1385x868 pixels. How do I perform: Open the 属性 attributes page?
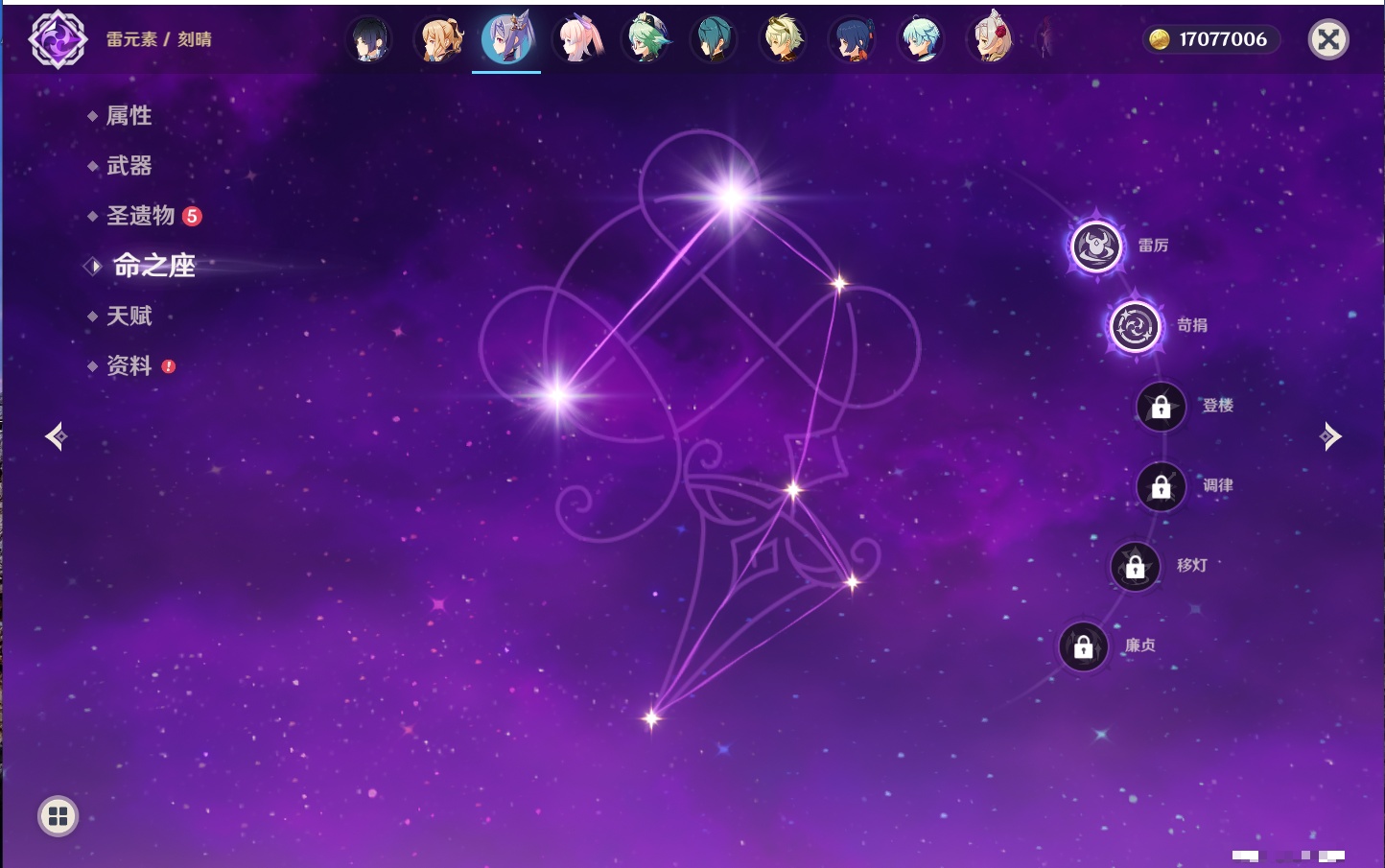[129, 116]
